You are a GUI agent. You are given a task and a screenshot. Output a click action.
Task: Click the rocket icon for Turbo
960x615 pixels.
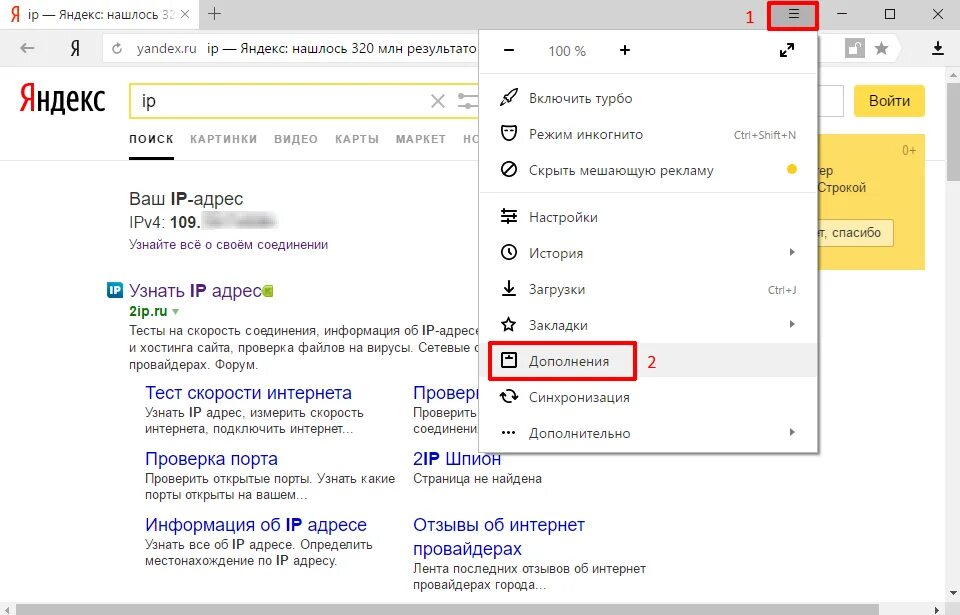click(x=509, y=97)
